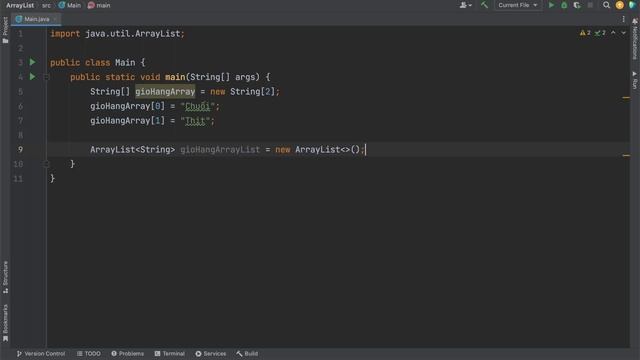Run main method from gutter icon on line 4

33,76
